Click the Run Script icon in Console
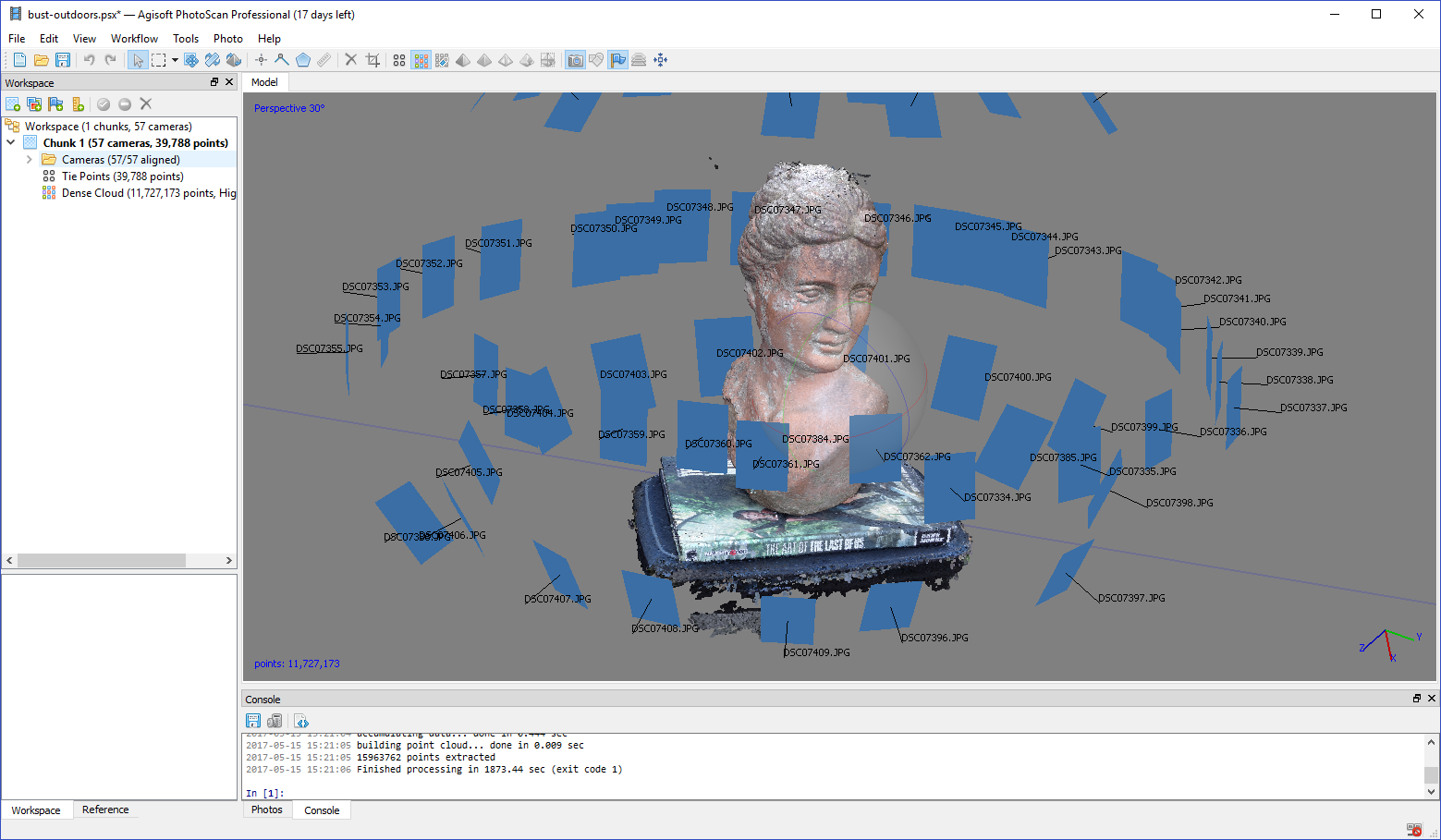Screen dimensions: 1441x840 [301, 721]
